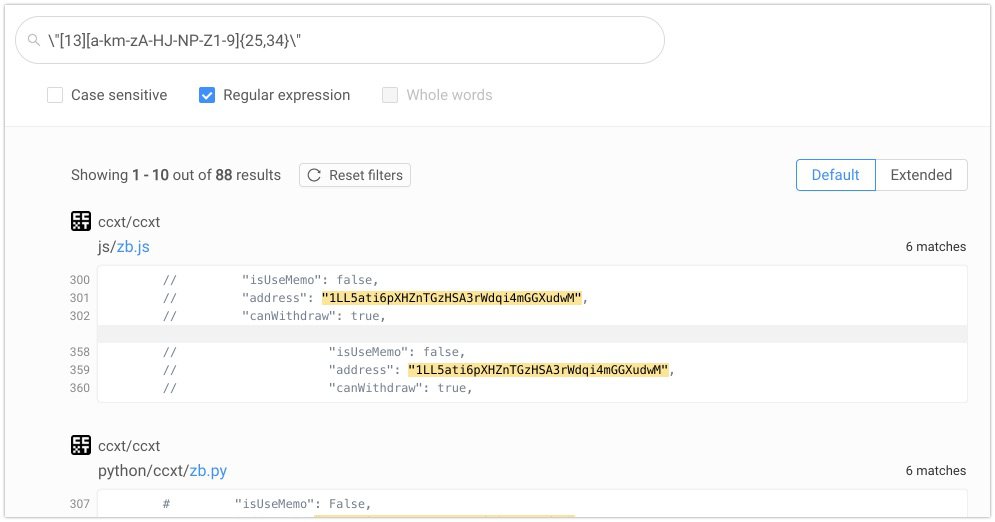This screenshot has width=995, height=522.
Task: Click the Reset filters refresh icon
Action: (x=314, y=175)
